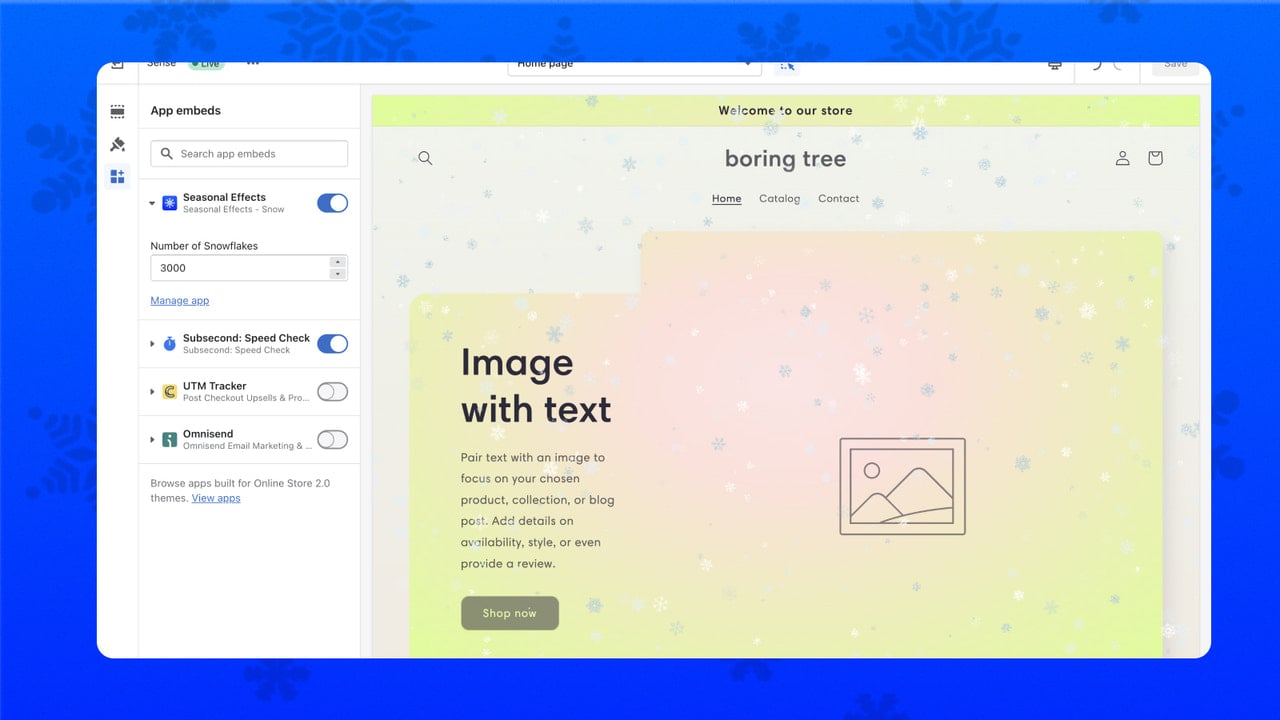Viewport: 1280px width, 720px height.
Task: Click the Seasonal Effects snowflake app icon
Action: point(170,203)
